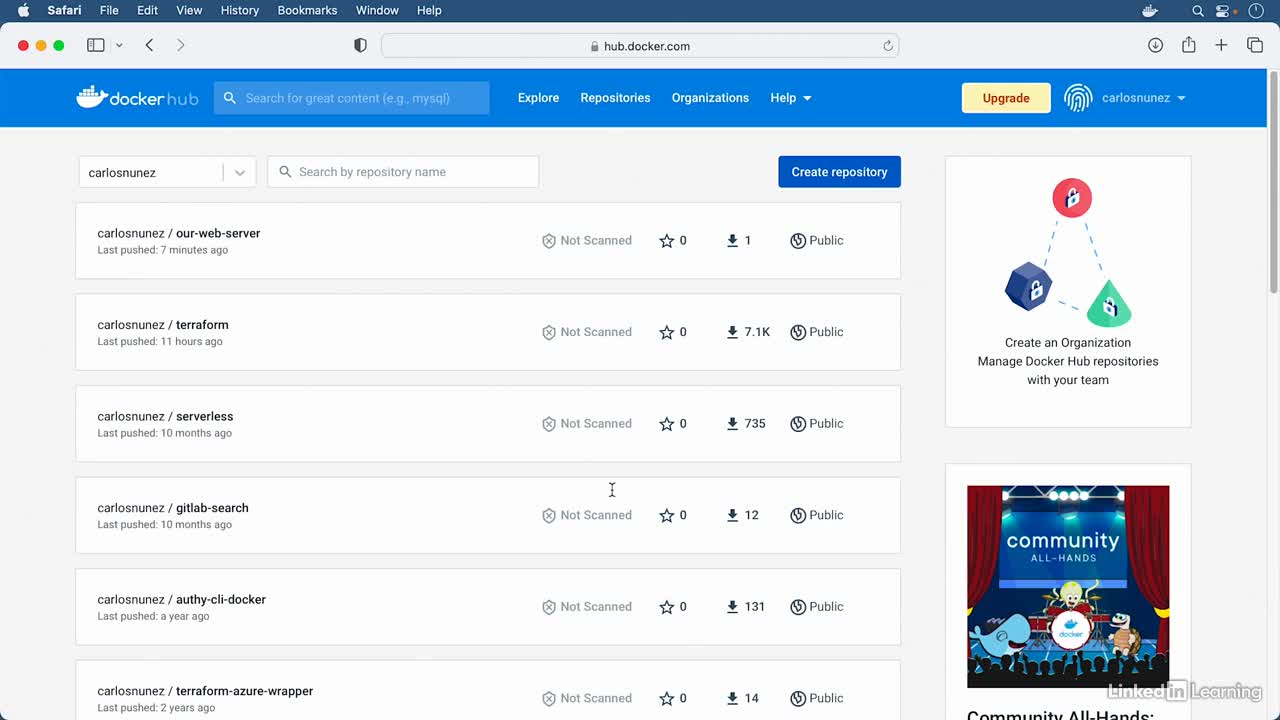This screenshot has height=720, width=1280.
Task: Click the 131 pull count for authy-cli-docker
Action: [755, 607]
